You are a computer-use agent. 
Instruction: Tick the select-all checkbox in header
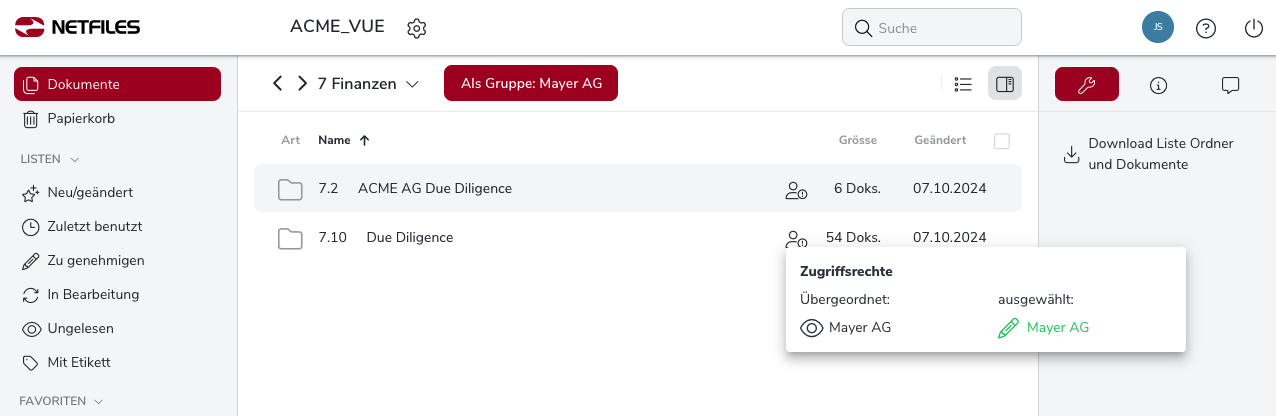point(1002,141)
